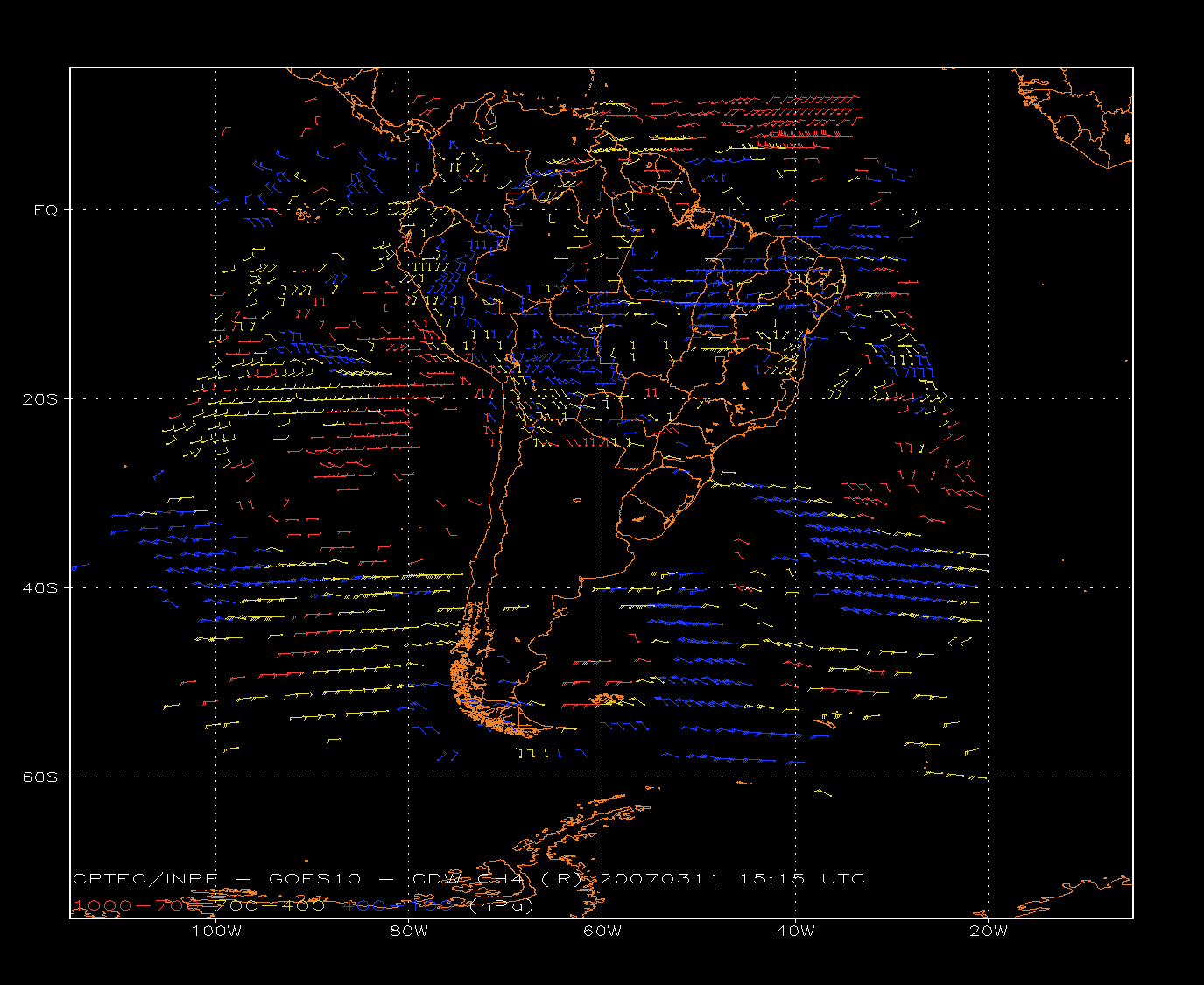Viewport: 1204px width, 985px height.
Task: Click the 20W longitude label
Action: click(989, 931)
